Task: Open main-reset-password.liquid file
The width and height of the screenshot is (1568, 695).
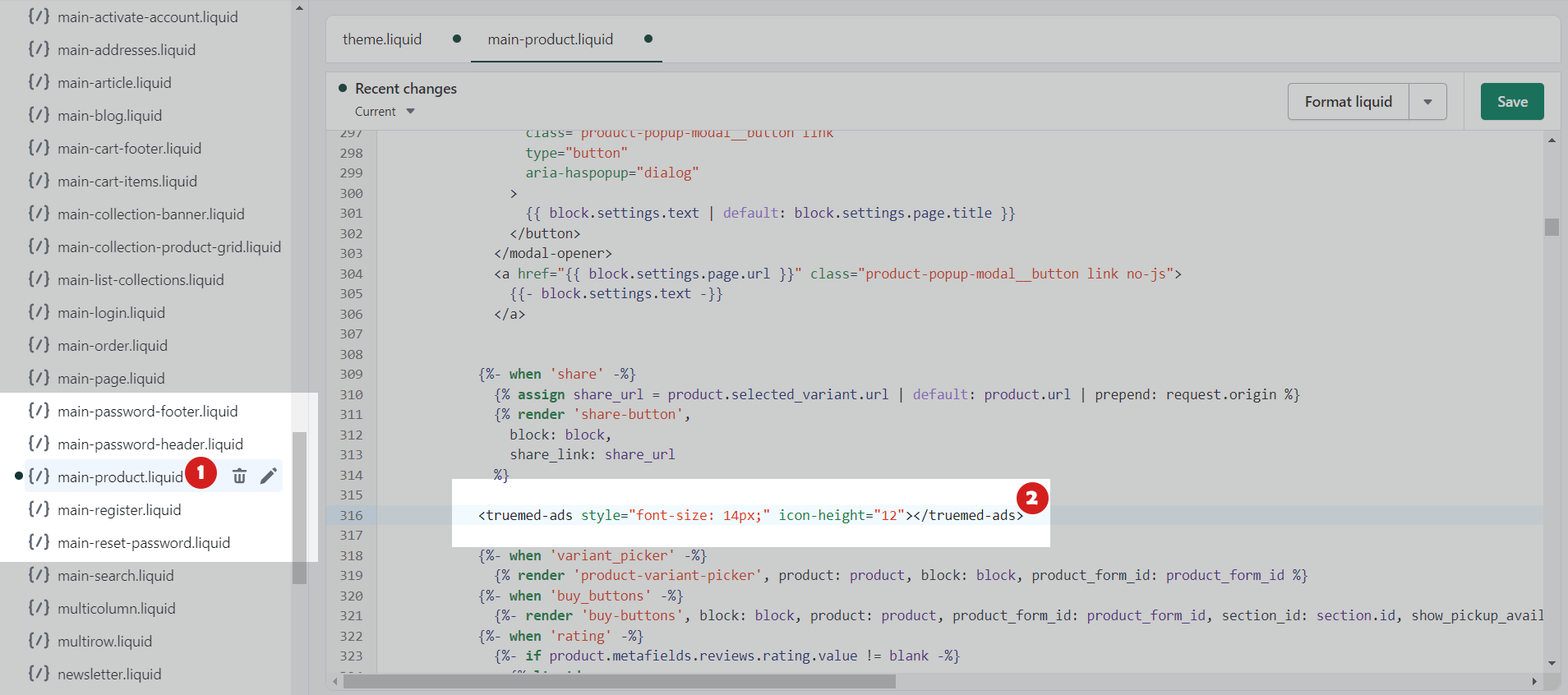Action: [144, 542]
